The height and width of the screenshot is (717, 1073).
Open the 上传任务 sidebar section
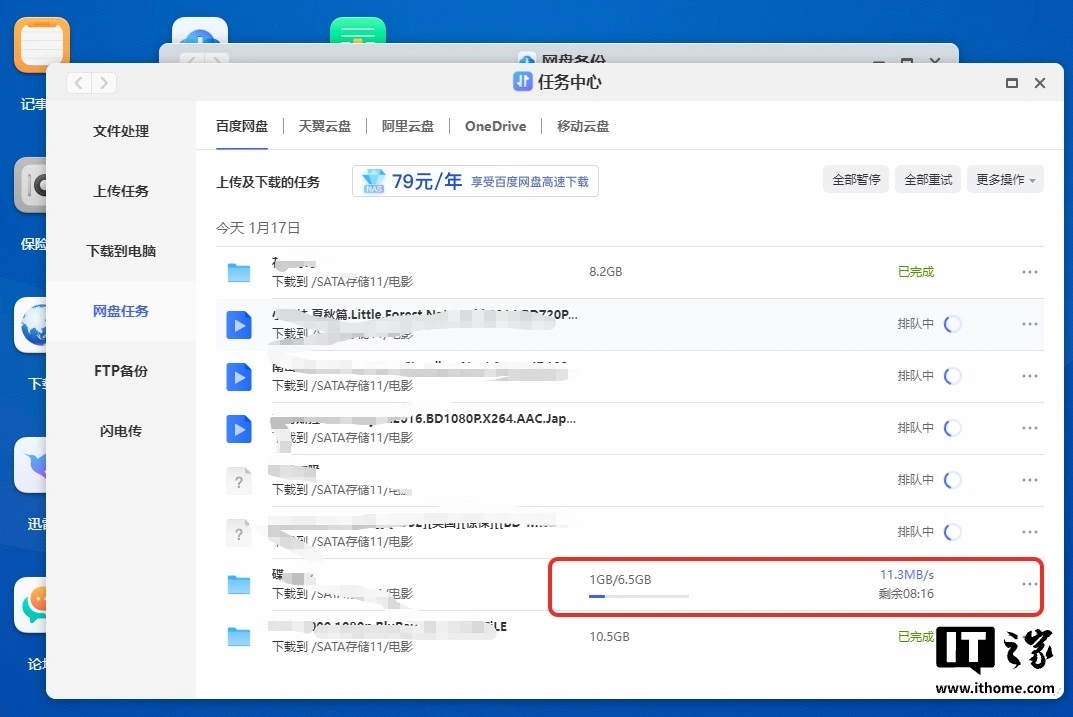coord(121,191)
